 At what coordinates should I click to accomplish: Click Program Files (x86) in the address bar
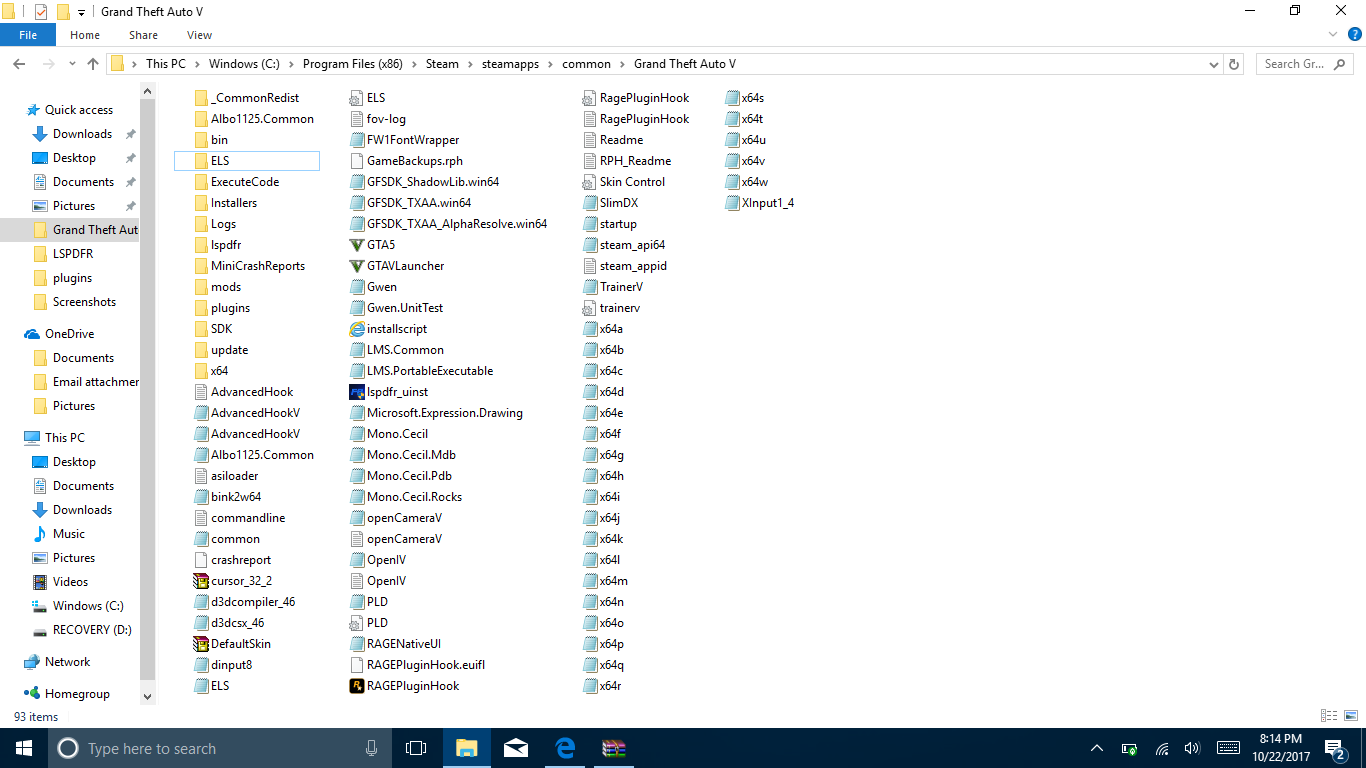[353, 64]
